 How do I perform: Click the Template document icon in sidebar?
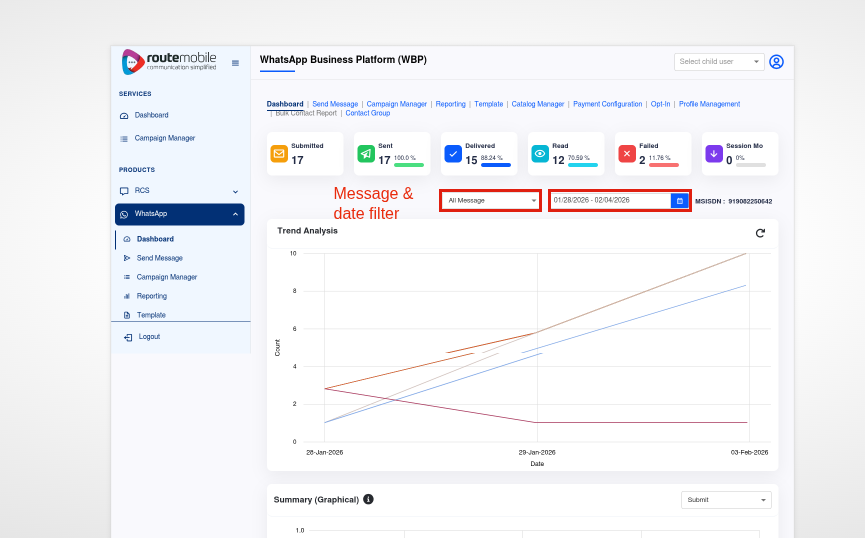click(x=127, y=315)
